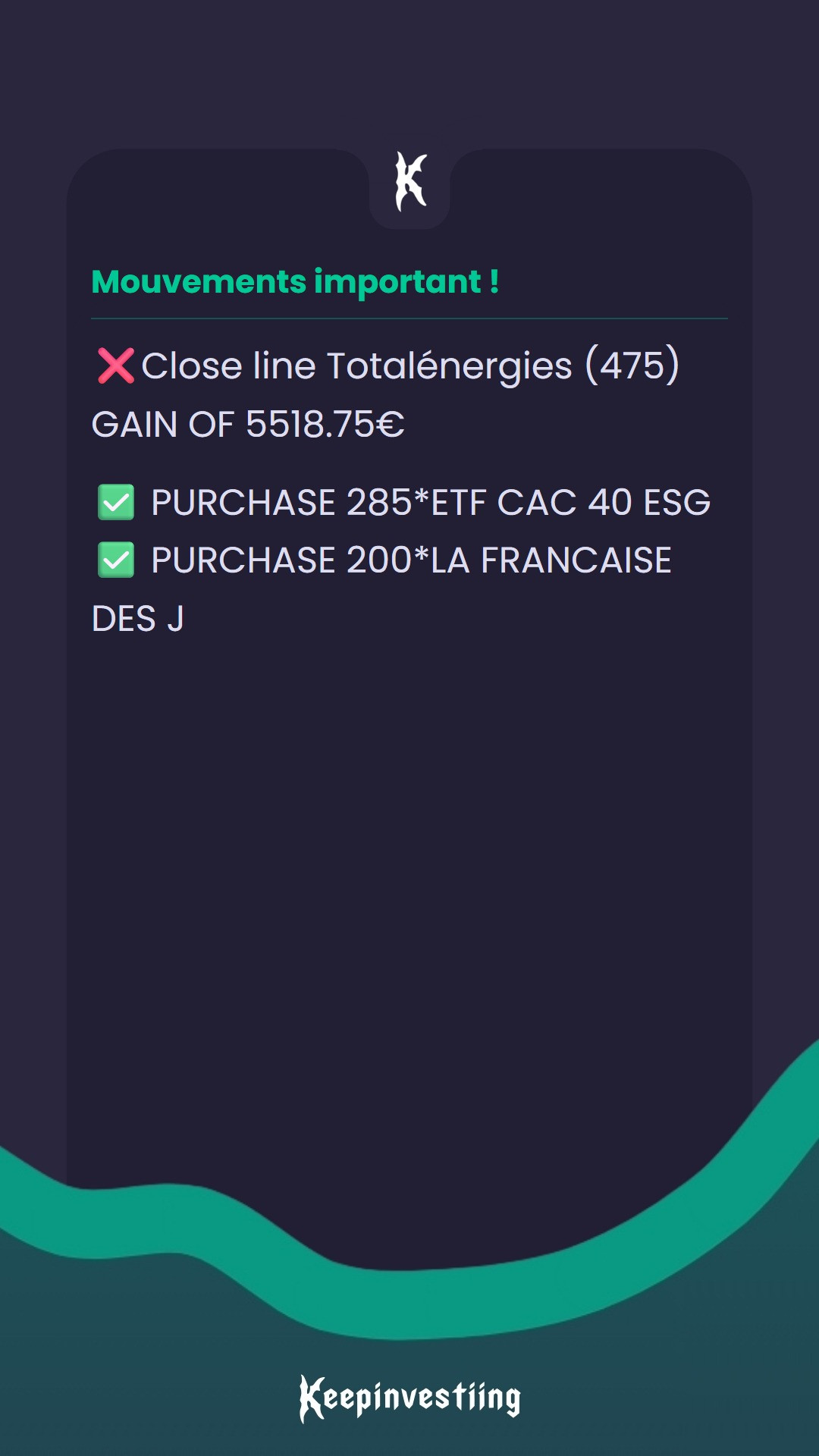
Task: Click the exclamation mark in the heading
Action: pyautogui.click(x=494, y=281)
